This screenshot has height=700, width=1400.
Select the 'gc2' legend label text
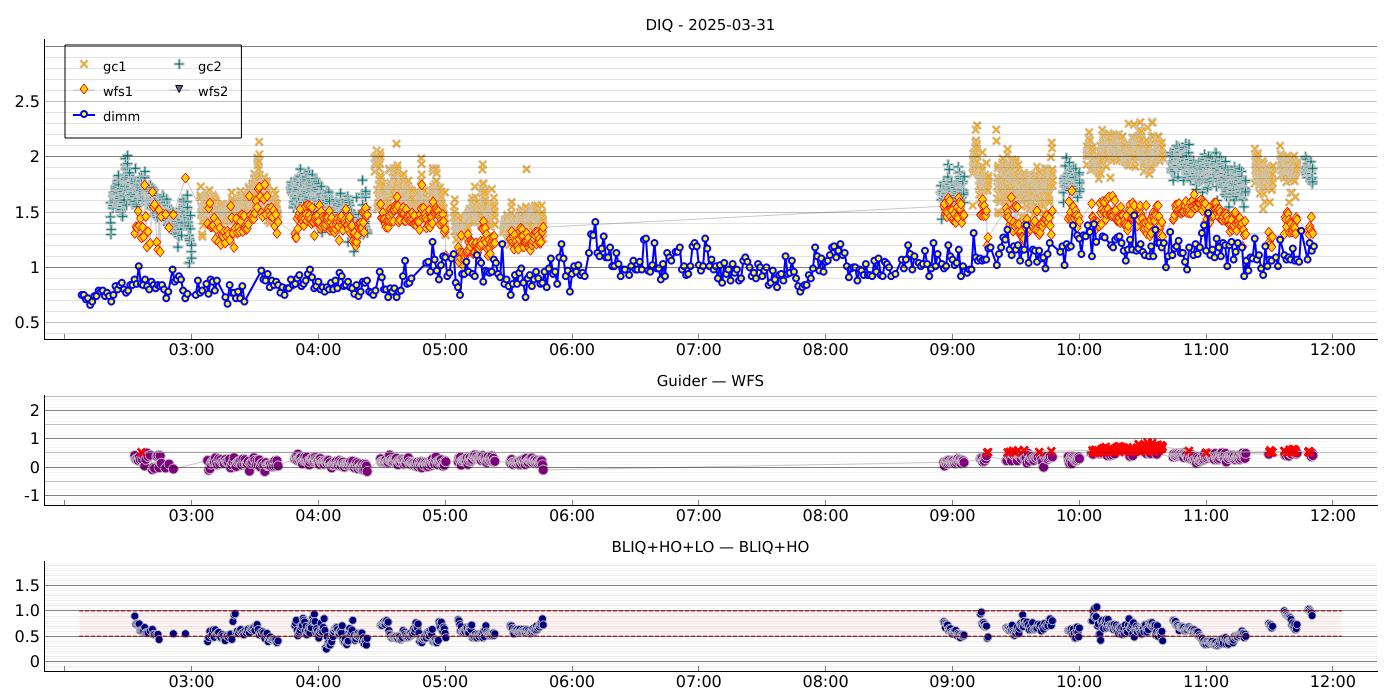(x=209, y=66)
